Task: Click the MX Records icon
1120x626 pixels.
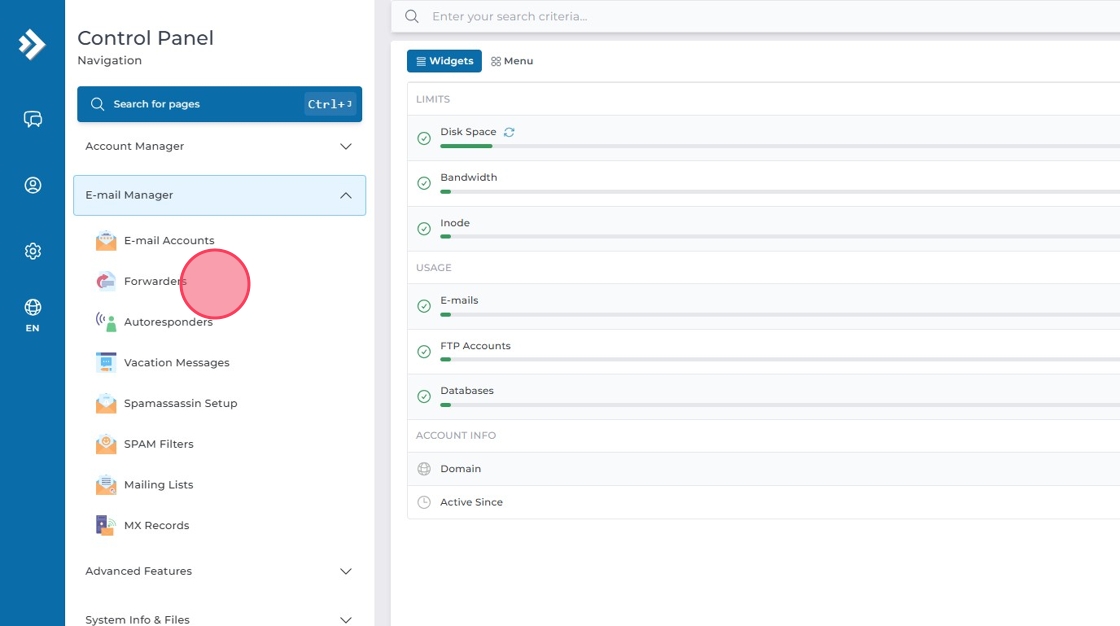Action: (106, 525)
